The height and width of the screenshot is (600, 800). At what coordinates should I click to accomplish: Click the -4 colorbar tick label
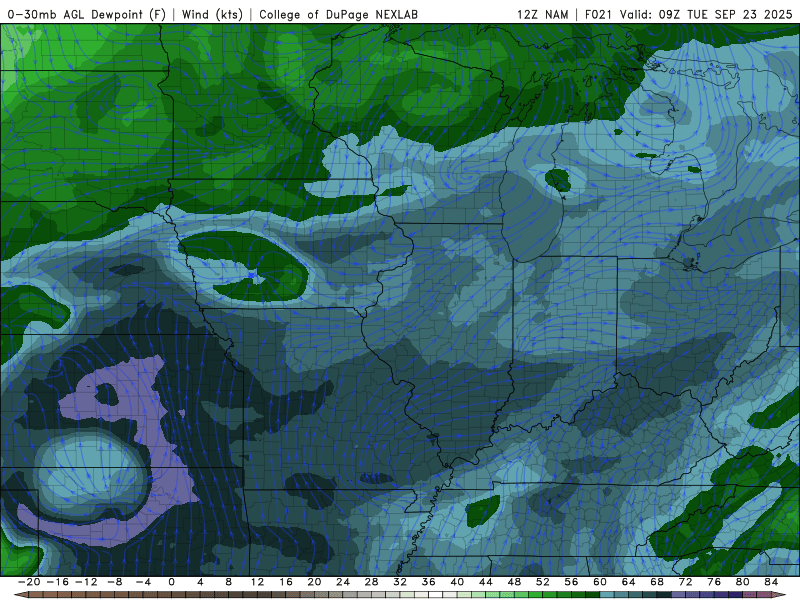point(143,582)
